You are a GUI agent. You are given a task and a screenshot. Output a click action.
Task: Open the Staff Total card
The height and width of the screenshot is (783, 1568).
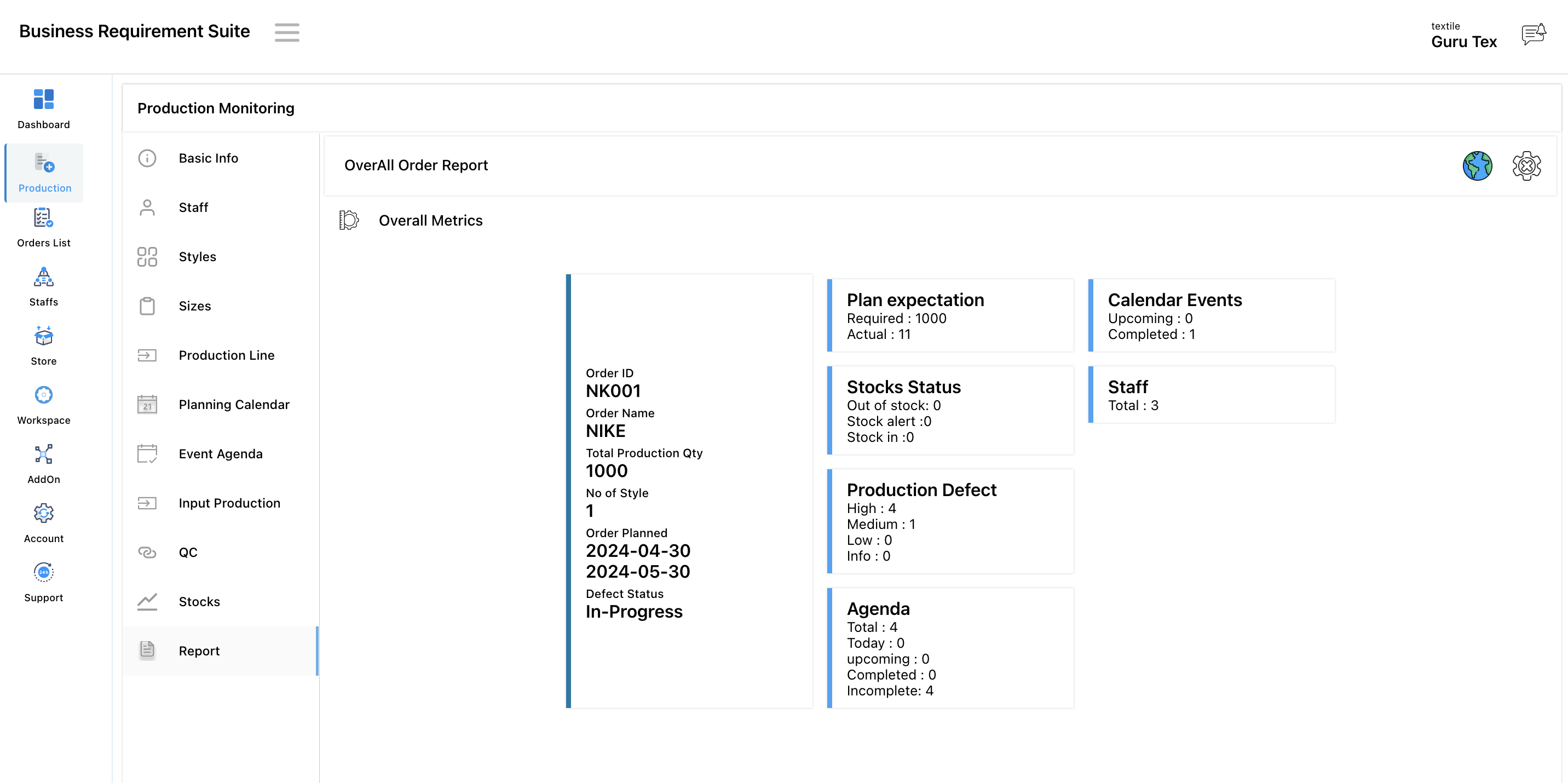coord(1211,395)
